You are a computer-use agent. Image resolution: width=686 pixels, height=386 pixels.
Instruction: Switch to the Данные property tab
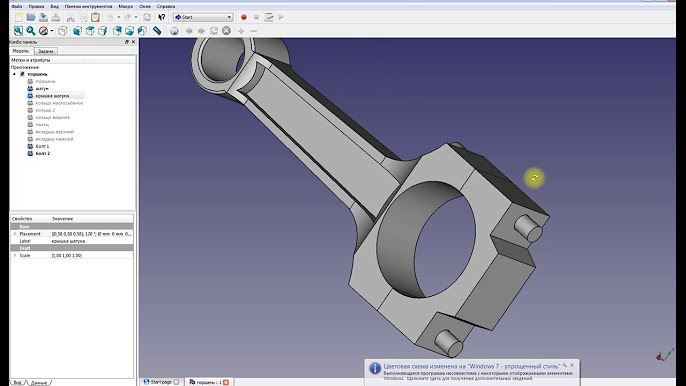click(38, 382)
